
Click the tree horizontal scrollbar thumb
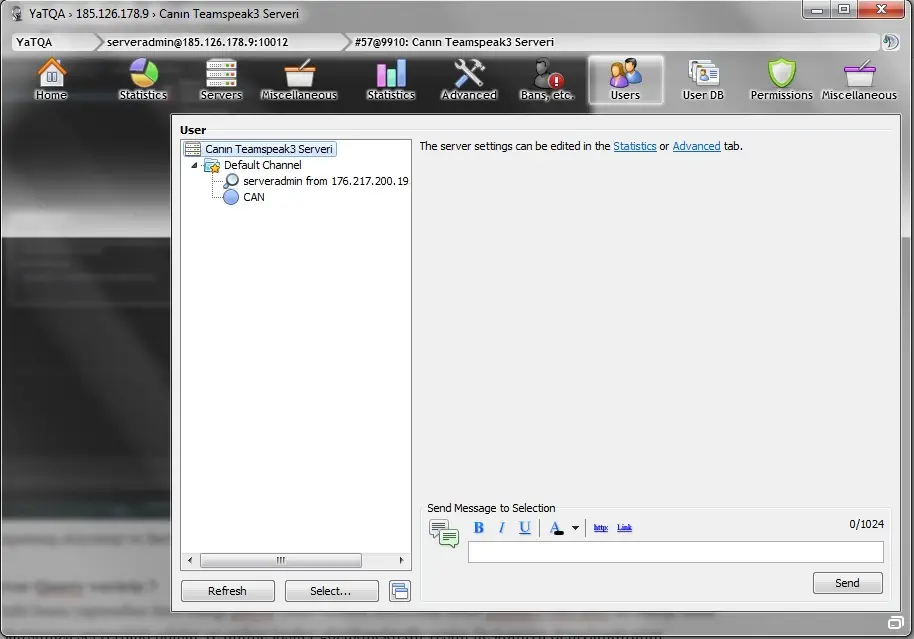tap(281, 560)
